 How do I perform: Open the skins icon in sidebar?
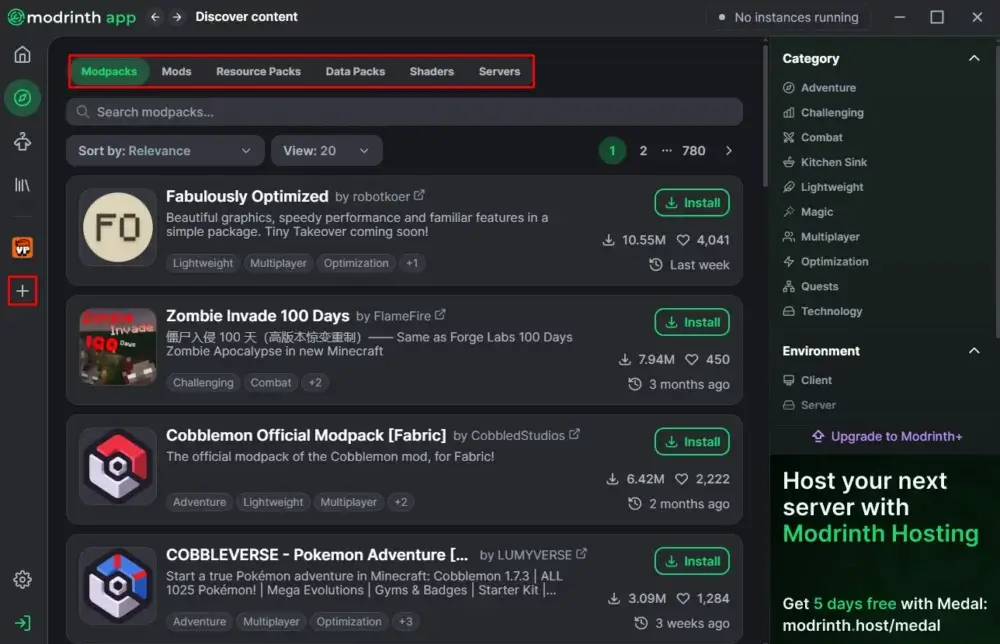tap(22, 142)
